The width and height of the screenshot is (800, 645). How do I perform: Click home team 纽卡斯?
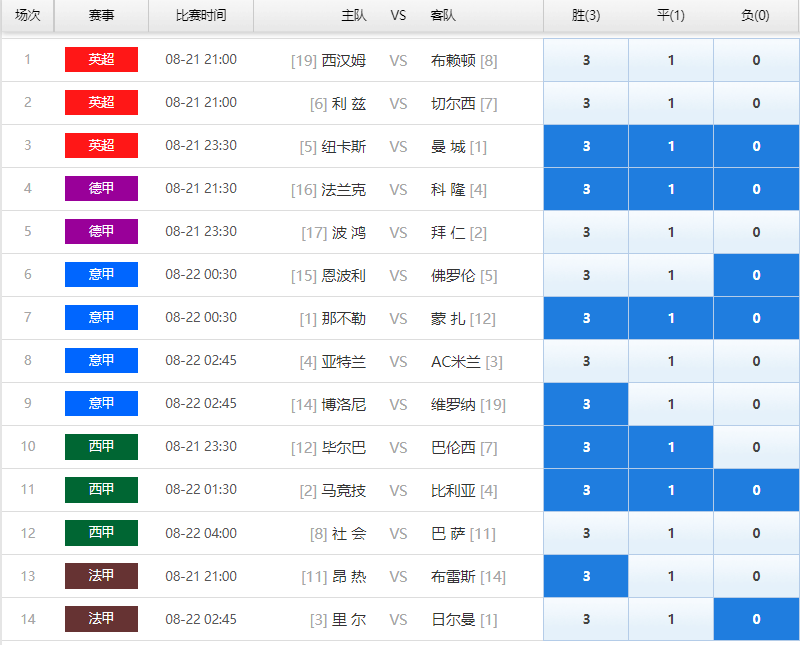344,147
